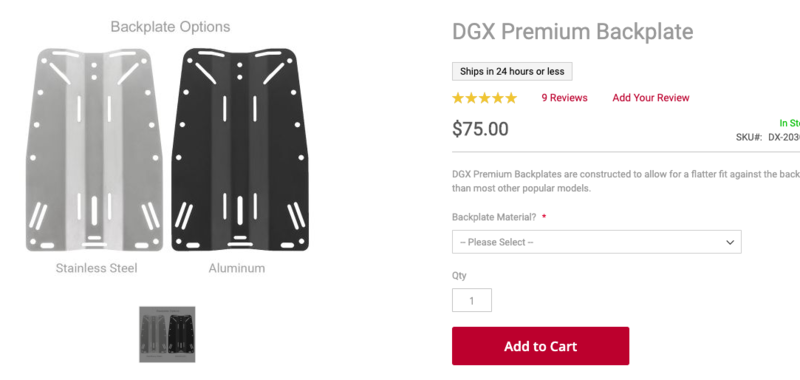800x380 pixels.
Task: Open the 9 Reviews link
Action: [x=564, y=98]
